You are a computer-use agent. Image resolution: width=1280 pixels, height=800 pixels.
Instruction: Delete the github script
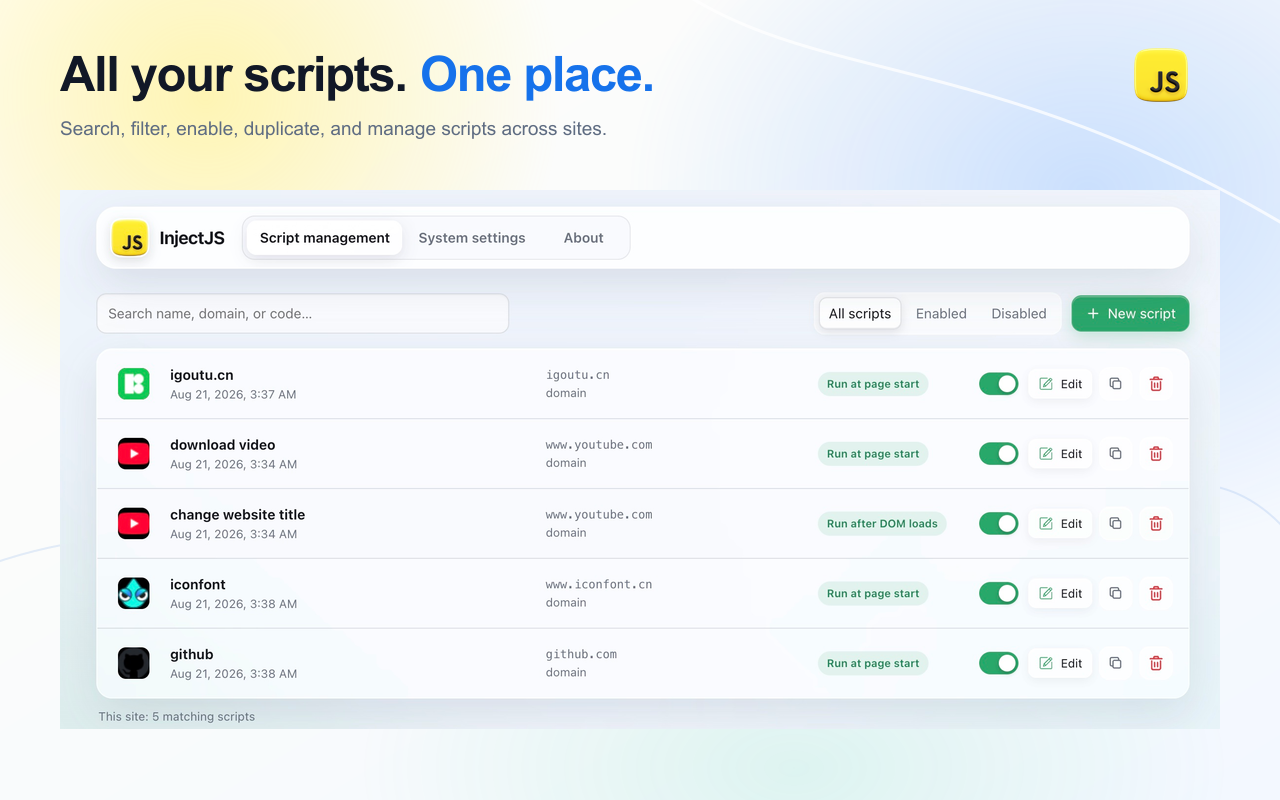(1156, 663)
